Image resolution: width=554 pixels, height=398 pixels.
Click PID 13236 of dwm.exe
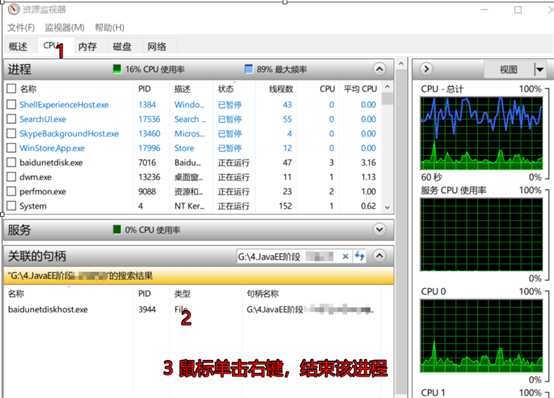pyautogui.click(x=149, y=177)
